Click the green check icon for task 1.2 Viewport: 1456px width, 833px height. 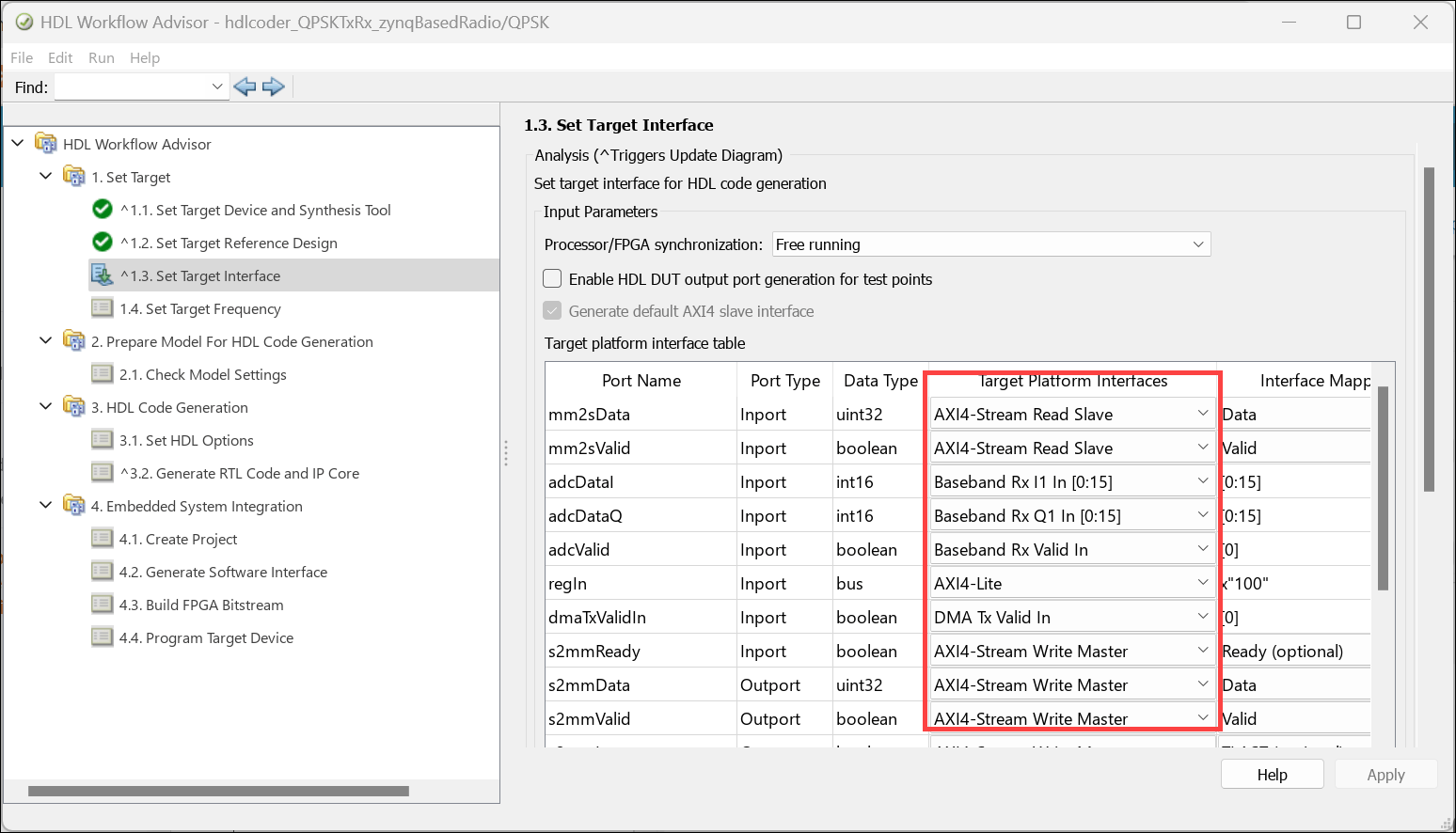(103, 243)
